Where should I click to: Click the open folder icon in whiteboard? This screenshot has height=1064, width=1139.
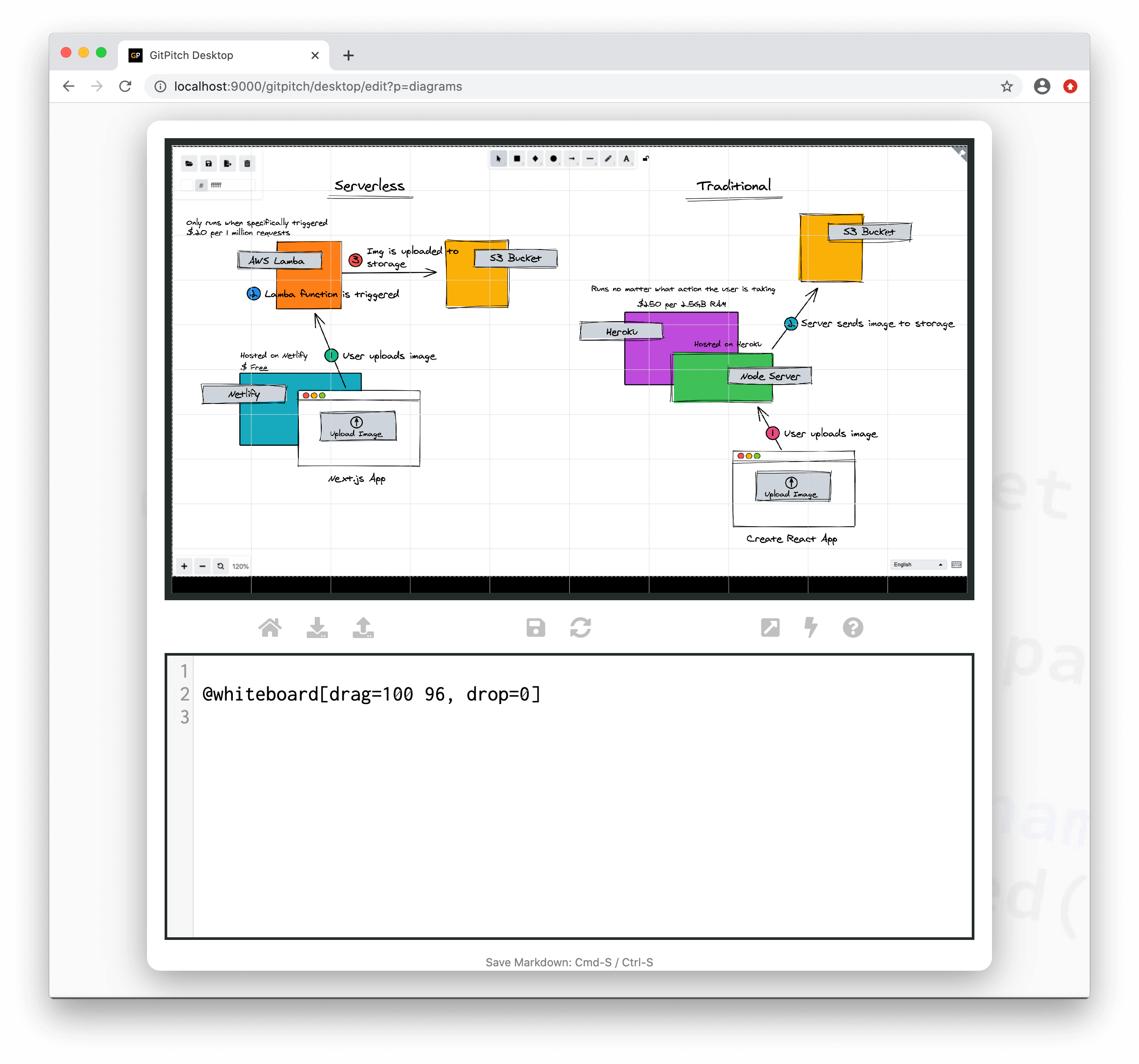[x=189, y=164]
